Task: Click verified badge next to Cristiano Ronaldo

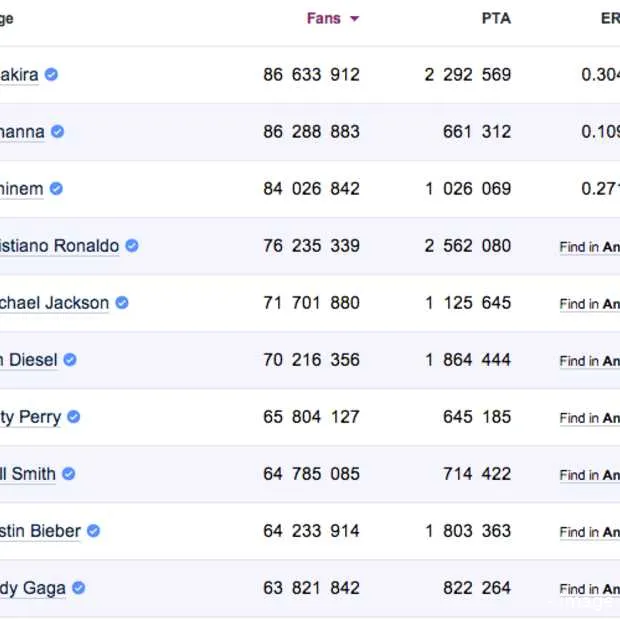Action: (132, 245)
